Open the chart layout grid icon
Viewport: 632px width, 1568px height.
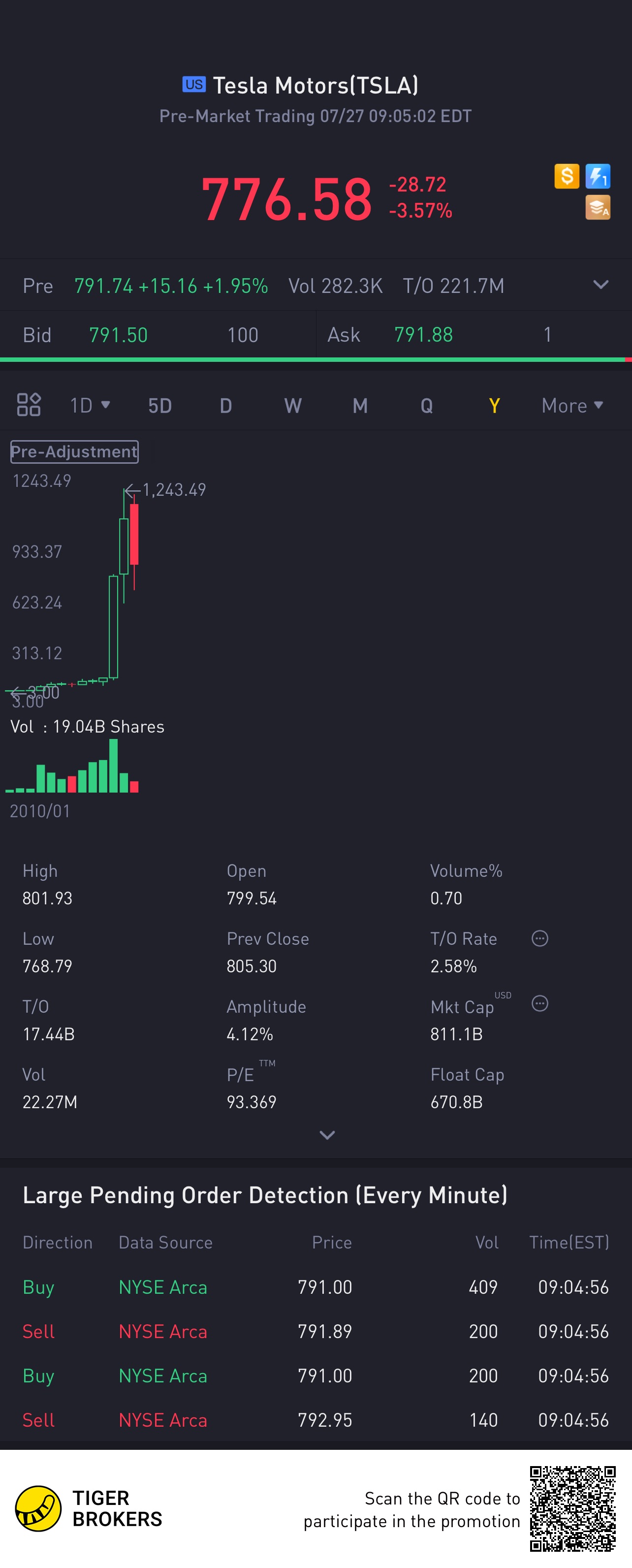pyautogui.click(x=29, y=405)
